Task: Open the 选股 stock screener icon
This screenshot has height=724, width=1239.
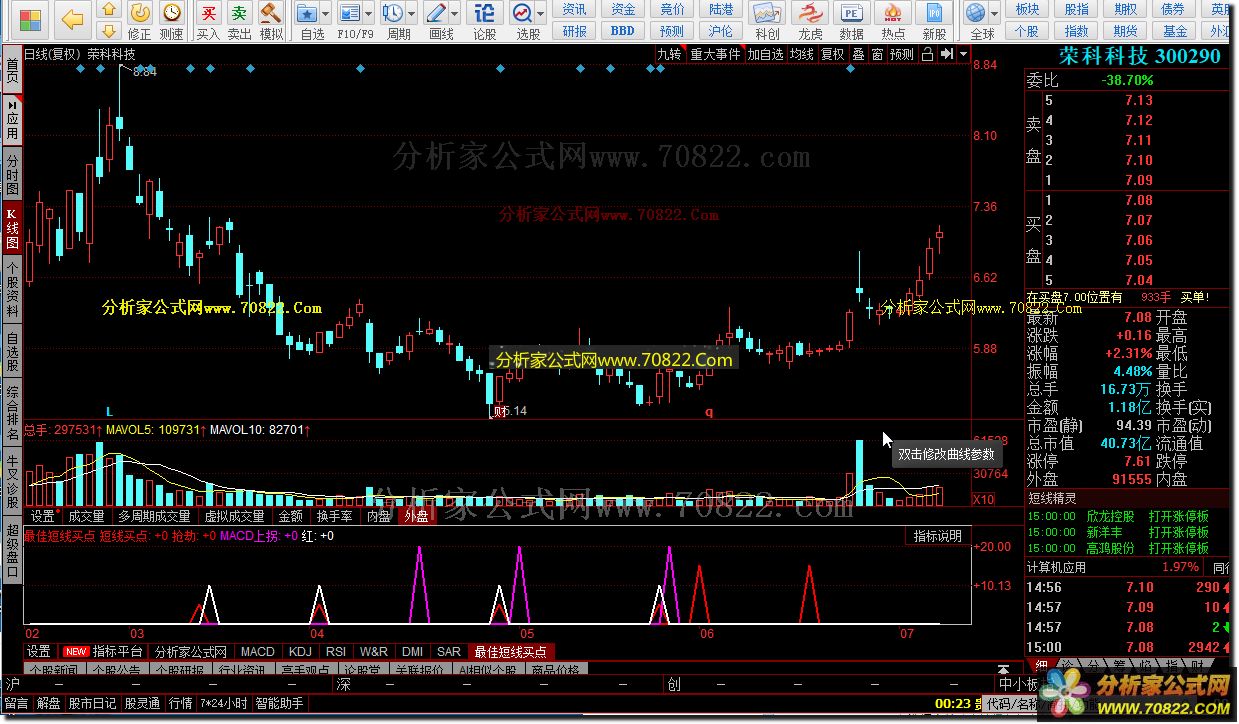Action: pyautogui.click(x=522, y=13)
